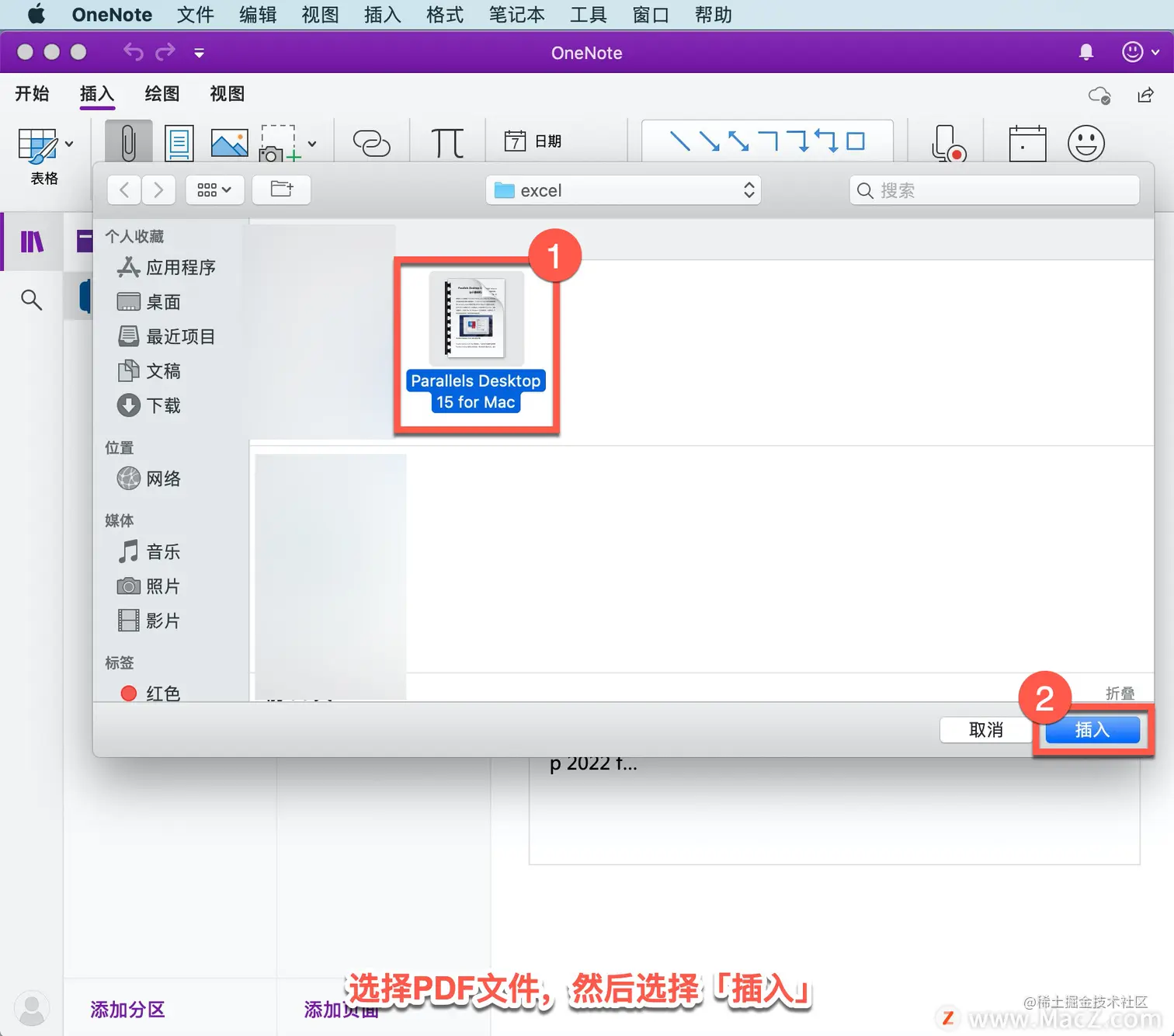Click the screen clipping camera icon

(x=278, y=144)
